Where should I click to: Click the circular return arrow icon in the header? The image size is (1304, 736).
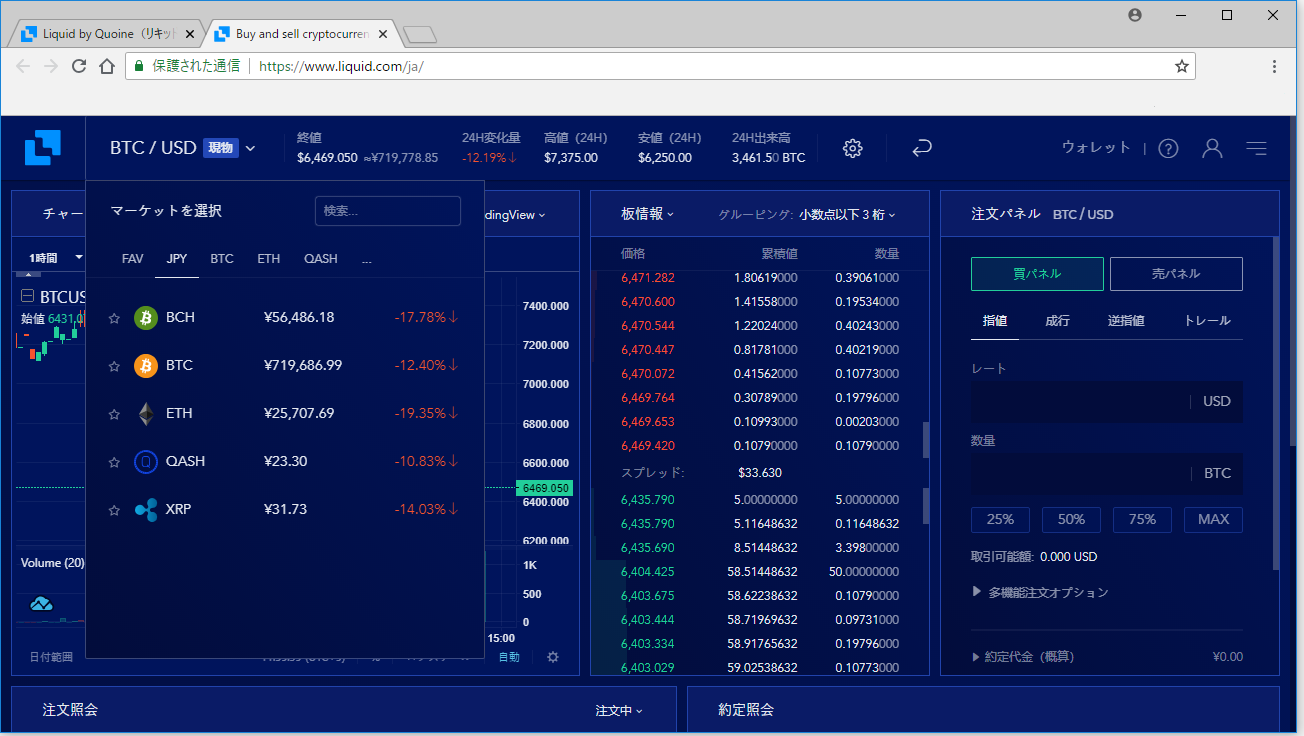pyautogui.click(x=921, y=147)
